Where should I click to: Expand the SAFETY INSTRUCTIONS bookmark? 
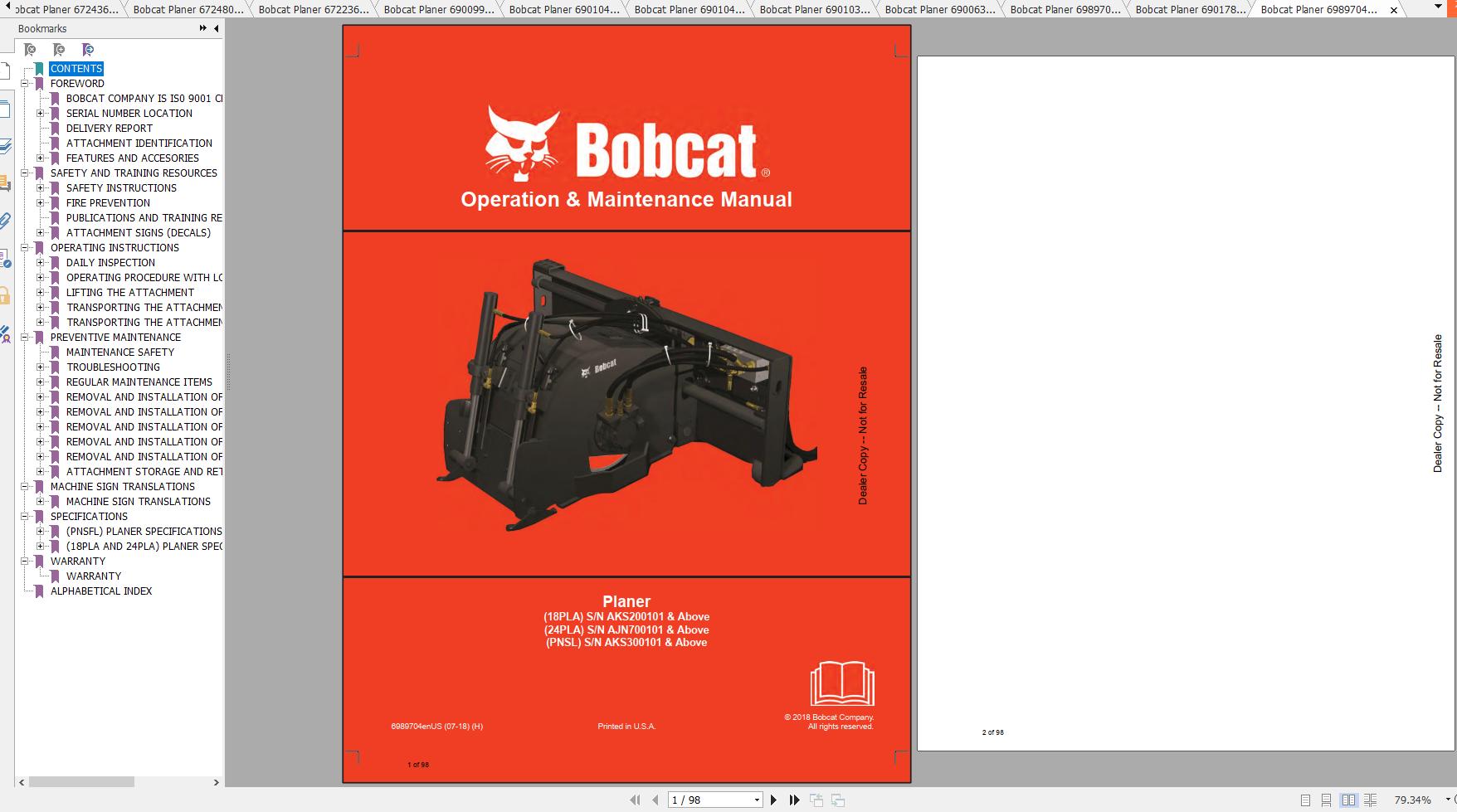41,187
